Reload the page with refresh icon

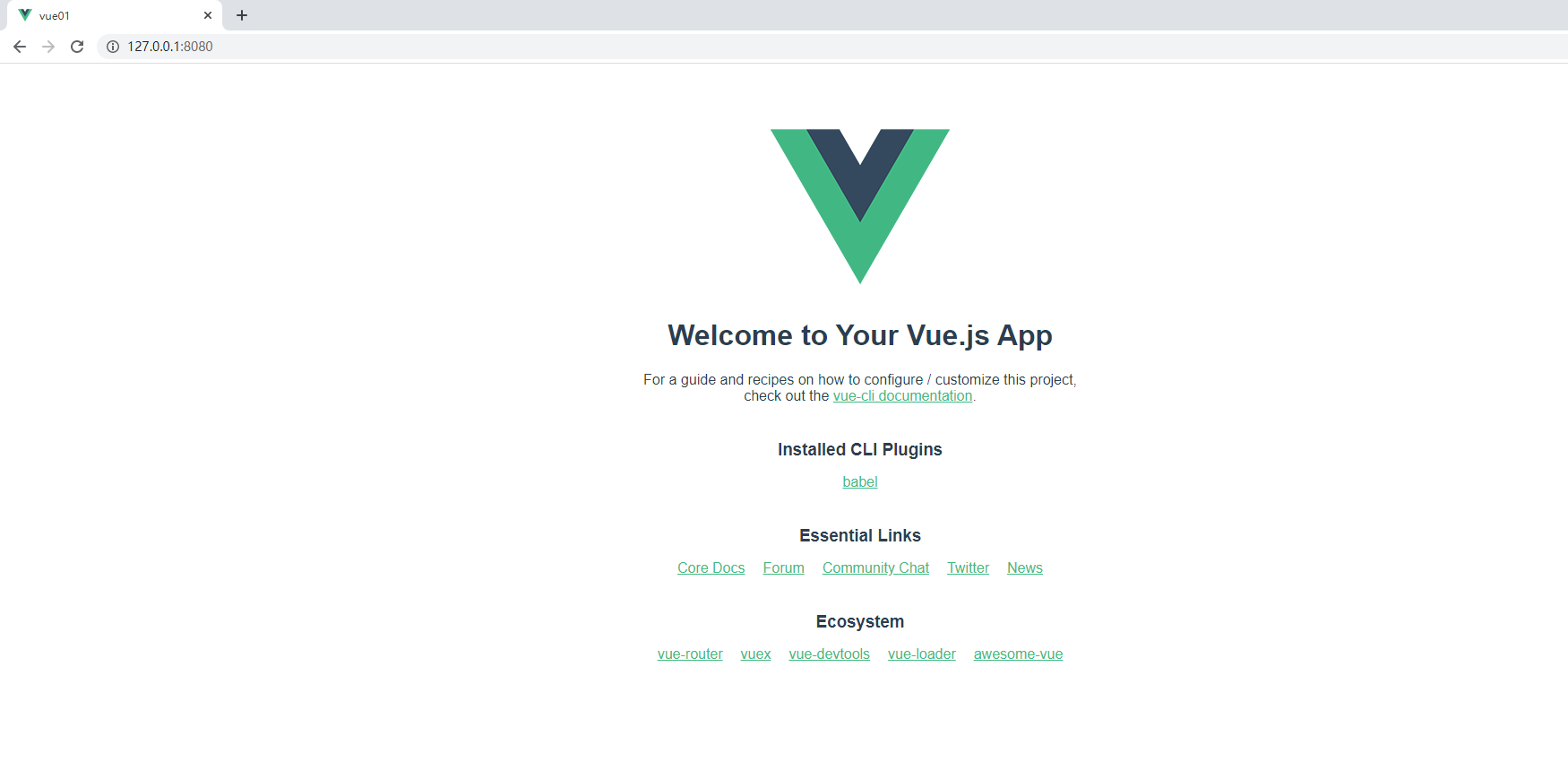coord(77,47)
